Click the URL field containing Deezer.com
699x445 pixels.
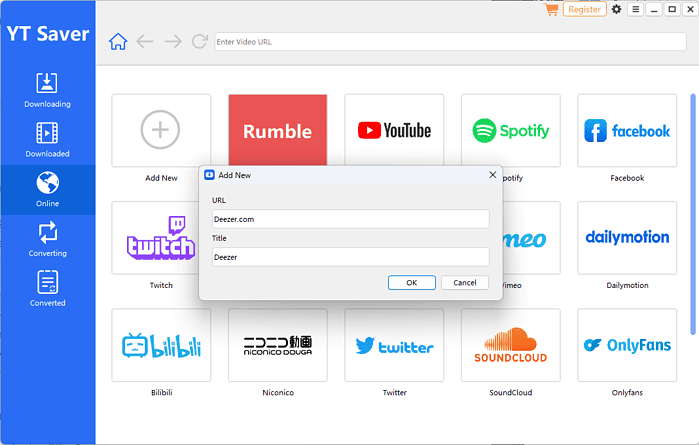pos(350,219)
